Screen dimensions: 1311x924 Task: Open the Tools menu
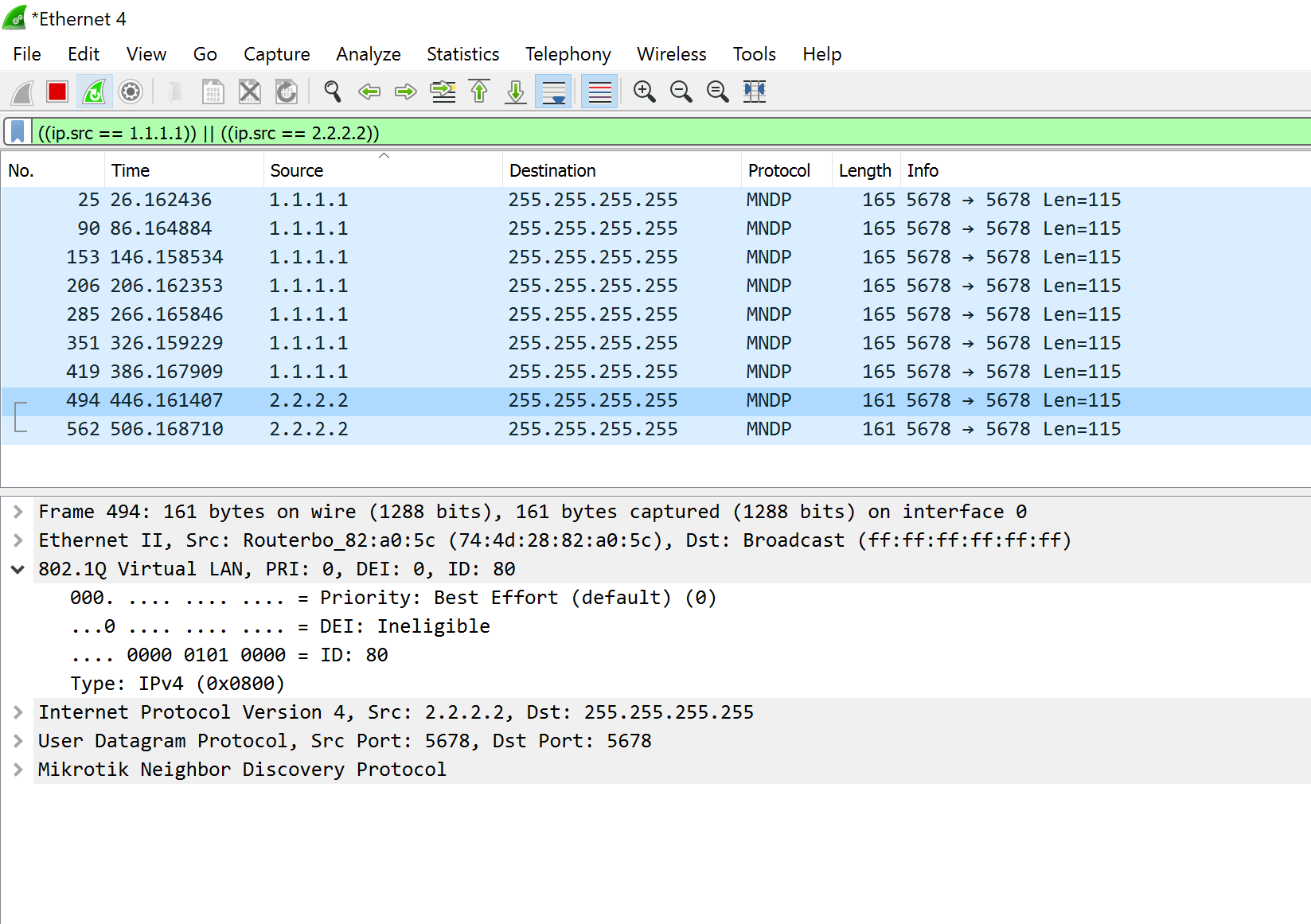[755, 54]
